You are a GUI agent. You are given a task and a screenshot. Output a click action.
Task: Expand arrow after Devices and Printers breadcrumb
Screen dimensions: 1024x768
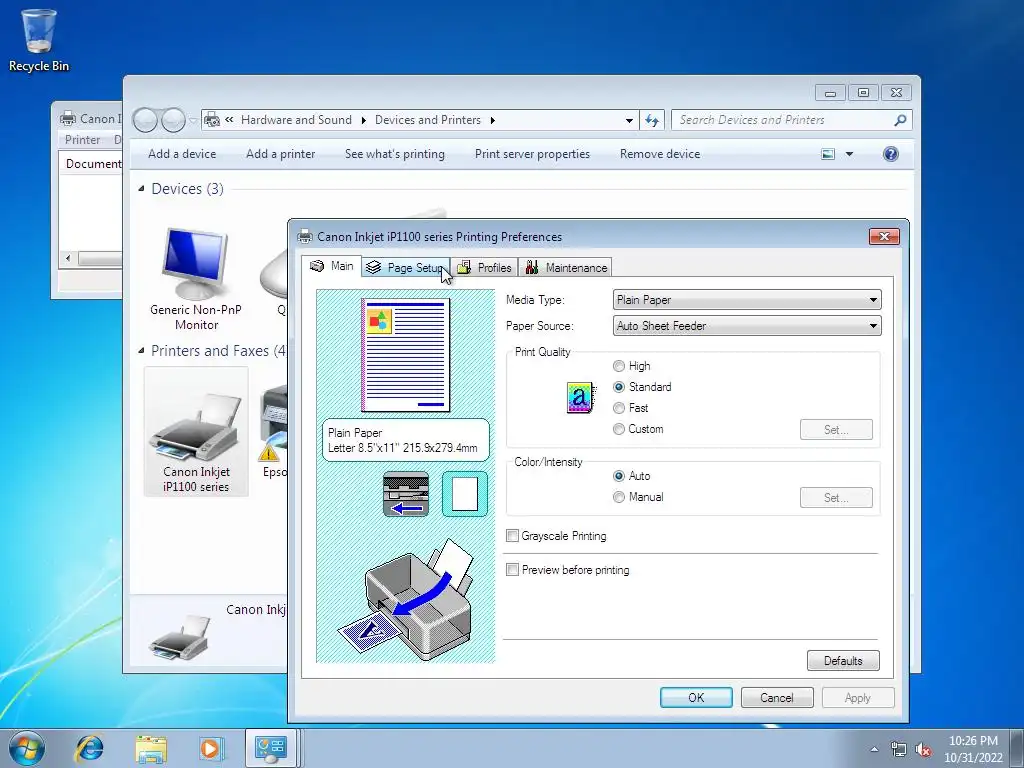(x=492, y=120)
